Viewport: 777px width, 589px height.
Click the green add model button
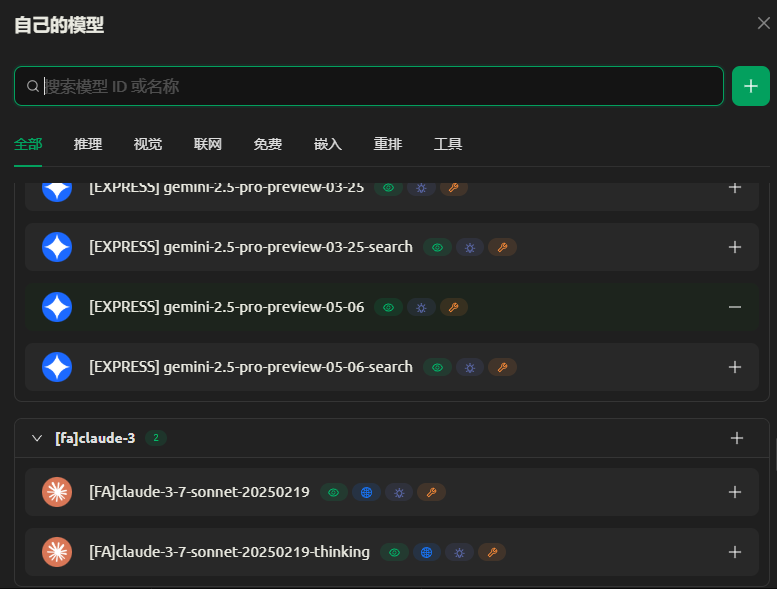click(x=751, y=86)
